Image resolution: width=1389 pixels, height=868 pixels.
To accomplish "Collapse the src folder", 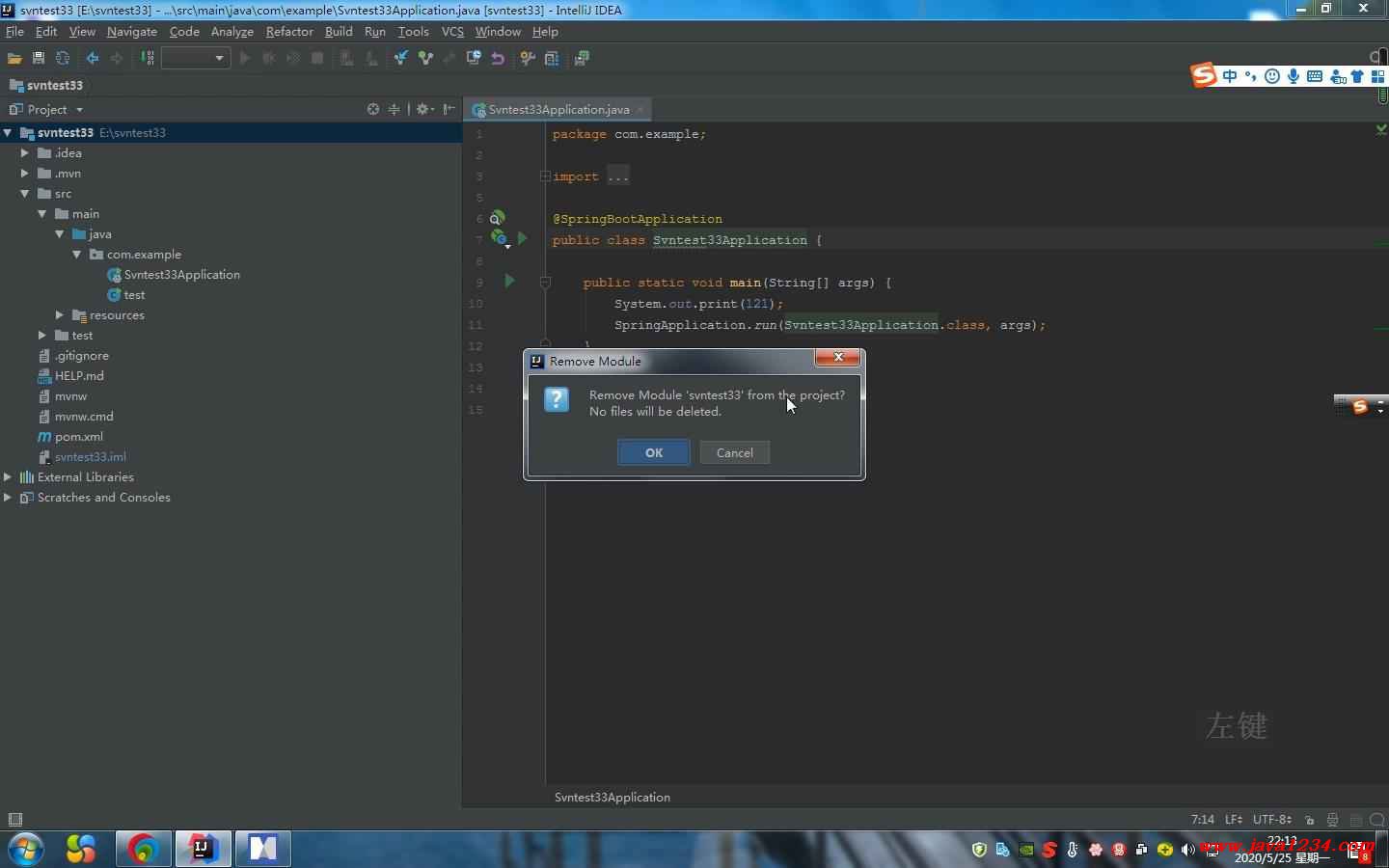I will point(25,194).
